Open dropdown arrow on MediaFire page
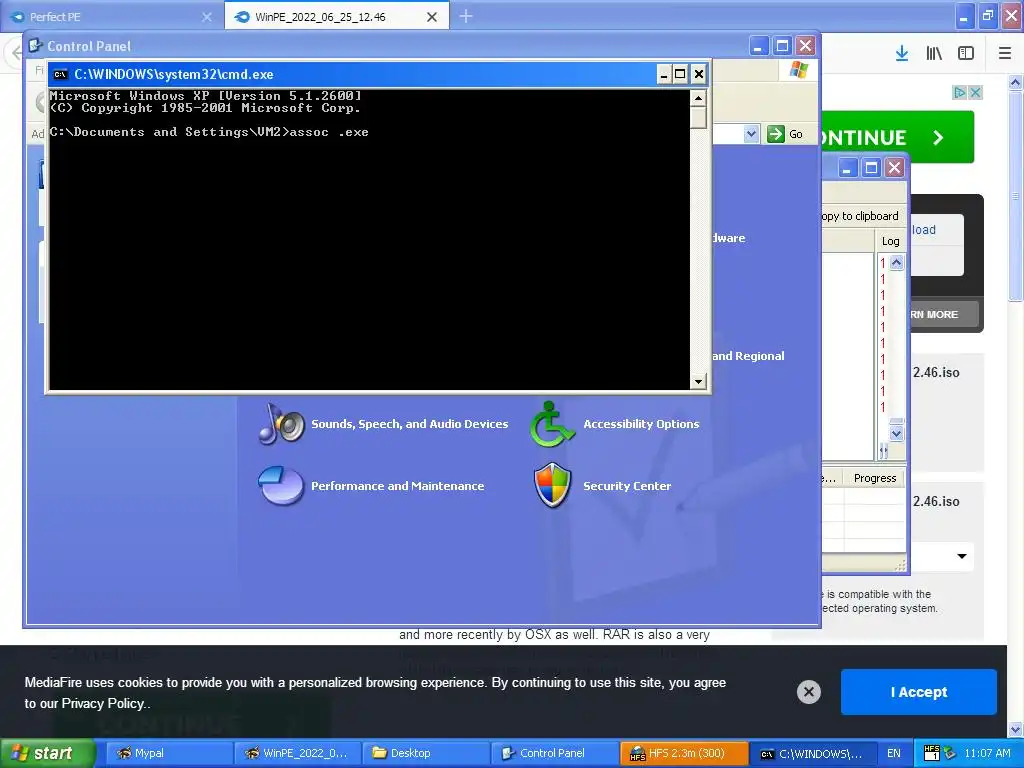1024x768 pixels. [962, 556]
